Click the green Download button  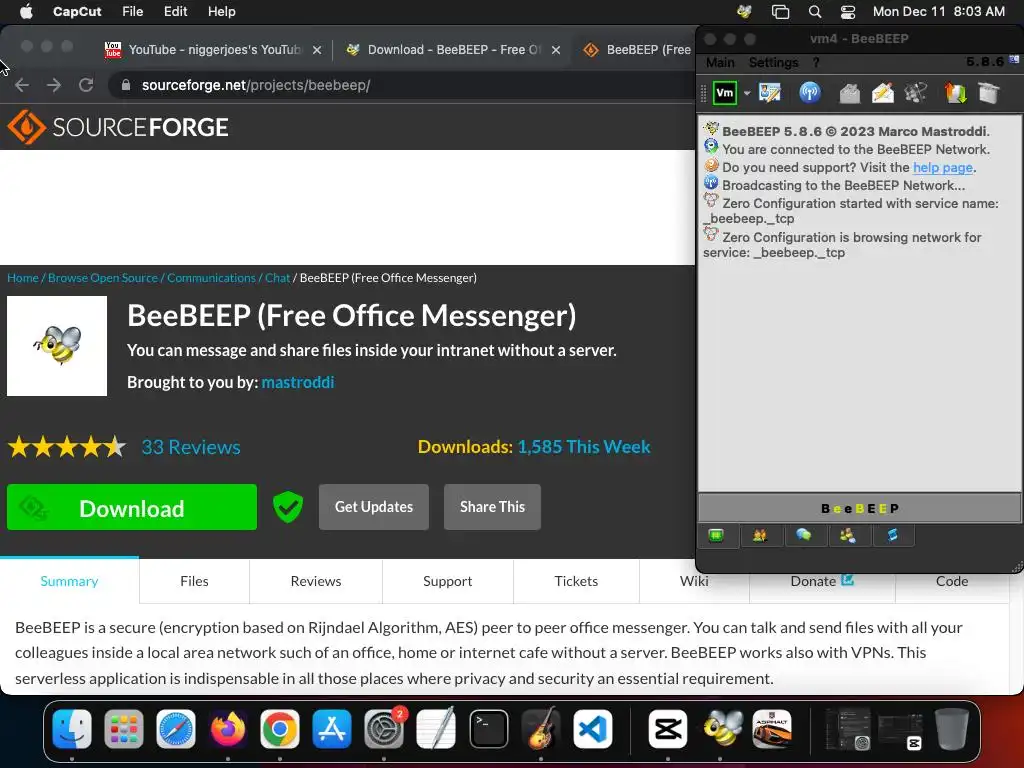coord(132,507)
